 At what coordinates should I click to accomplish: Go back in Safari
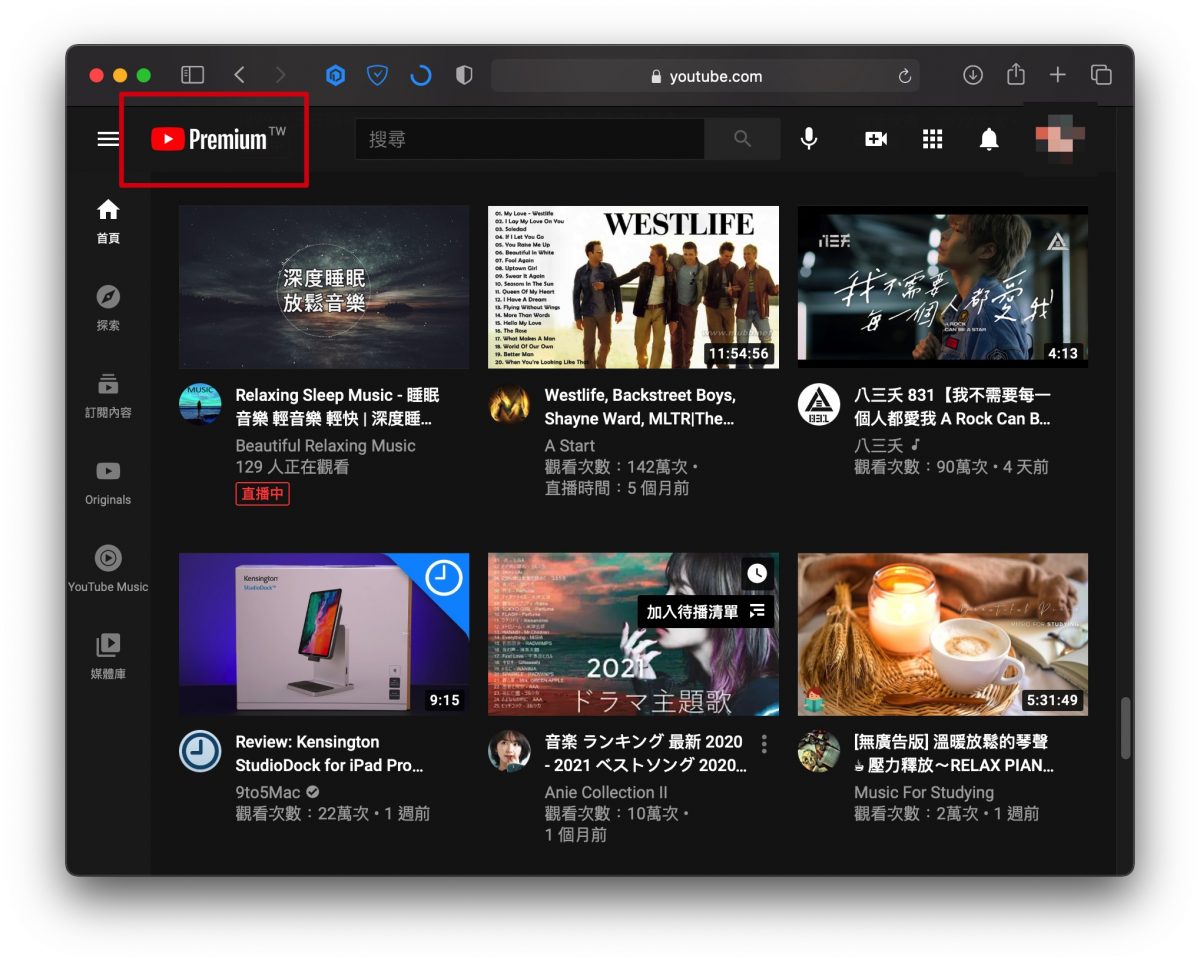tap(239, 75)
